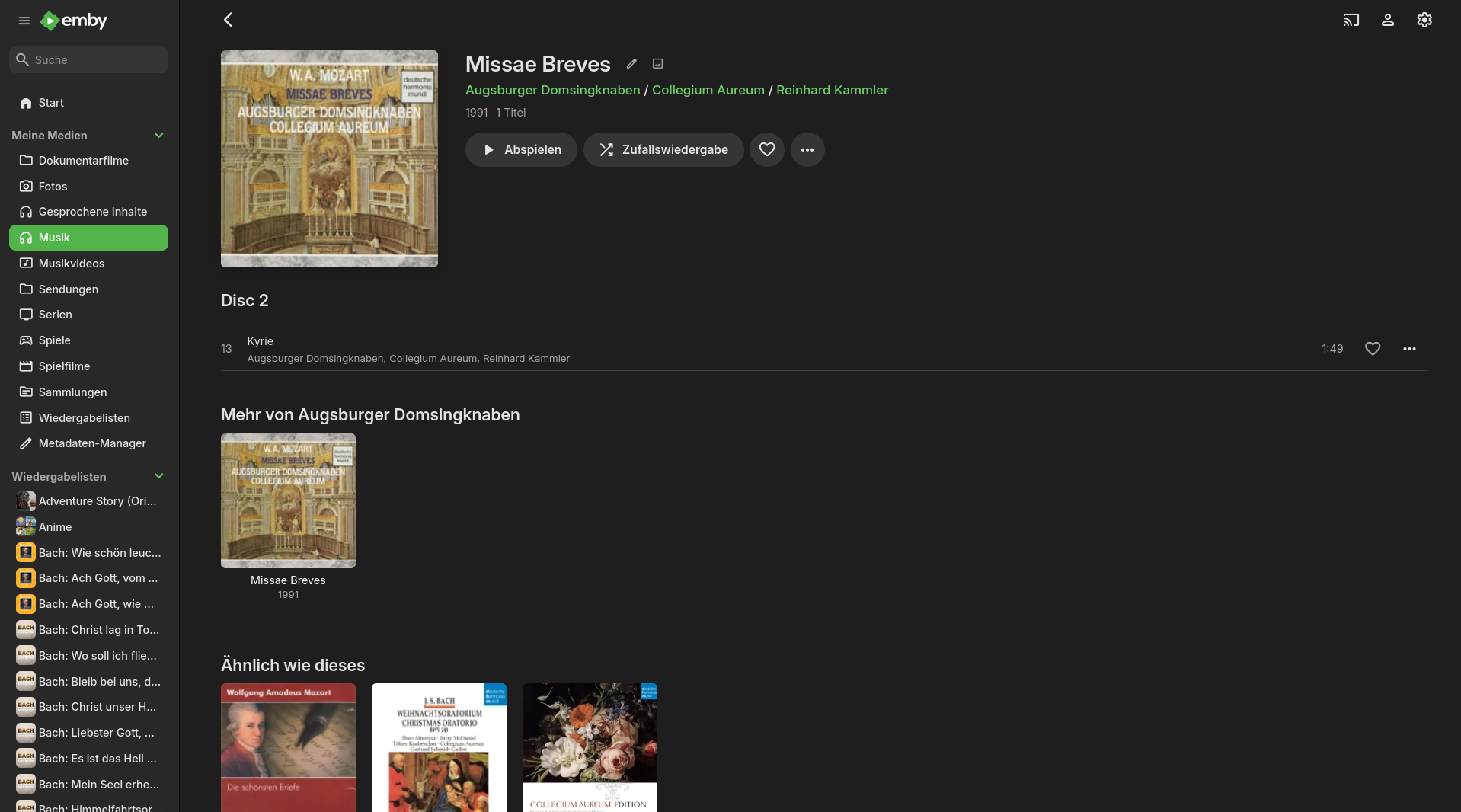The width and height of the screenshot is (1461, 812).
Task: Go back with the arrow icon
Action: 228,20
